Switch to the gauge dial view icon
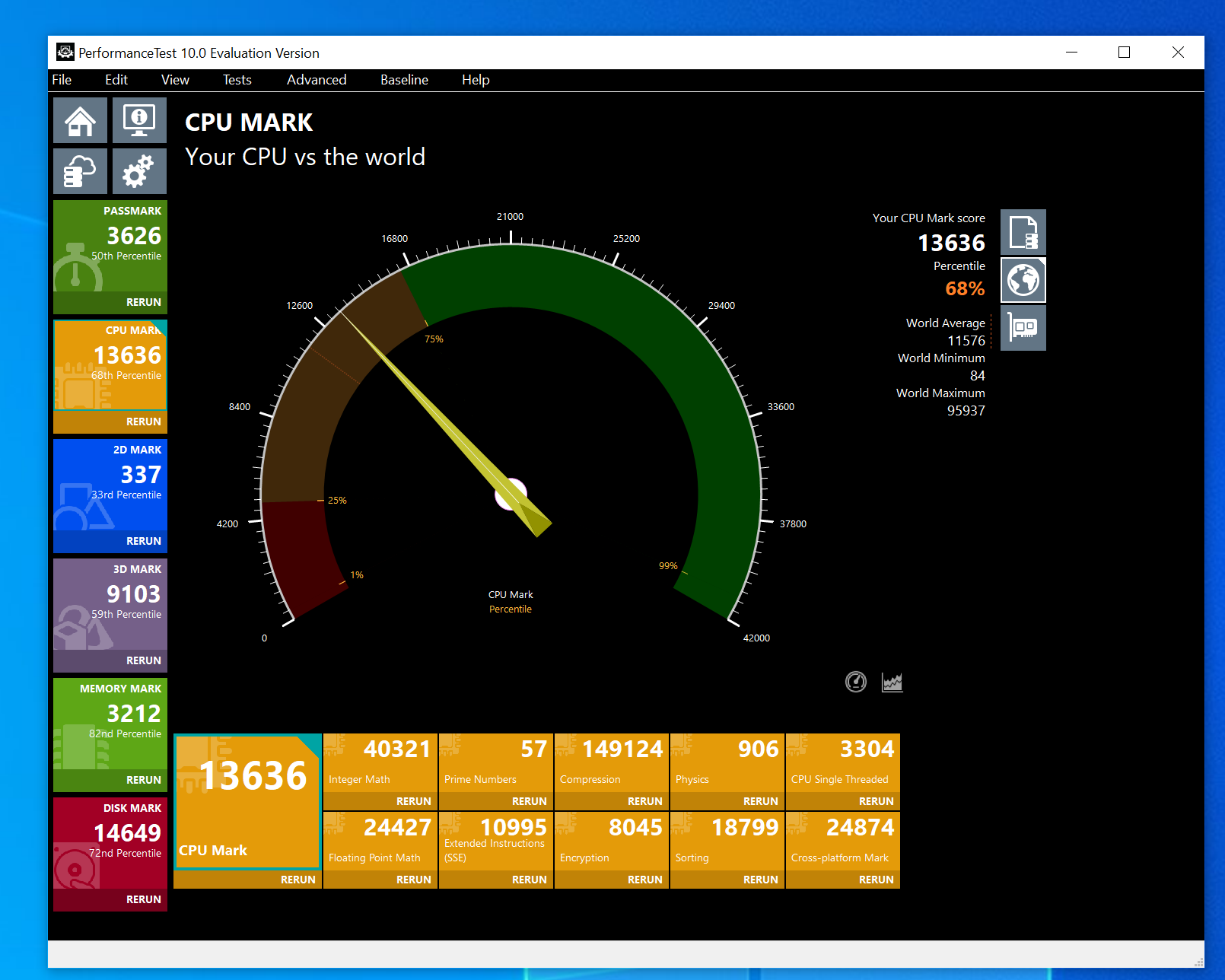This screenshot has height=980, width=1225. coord(856,682)
